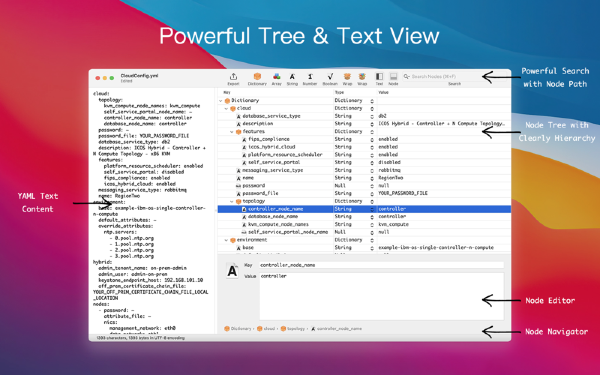Image resolution: width=600 pixels, height=375 pixels.
Task: Collapse the features node chevron
Action: pyautogui.click(x=232, y=132)
